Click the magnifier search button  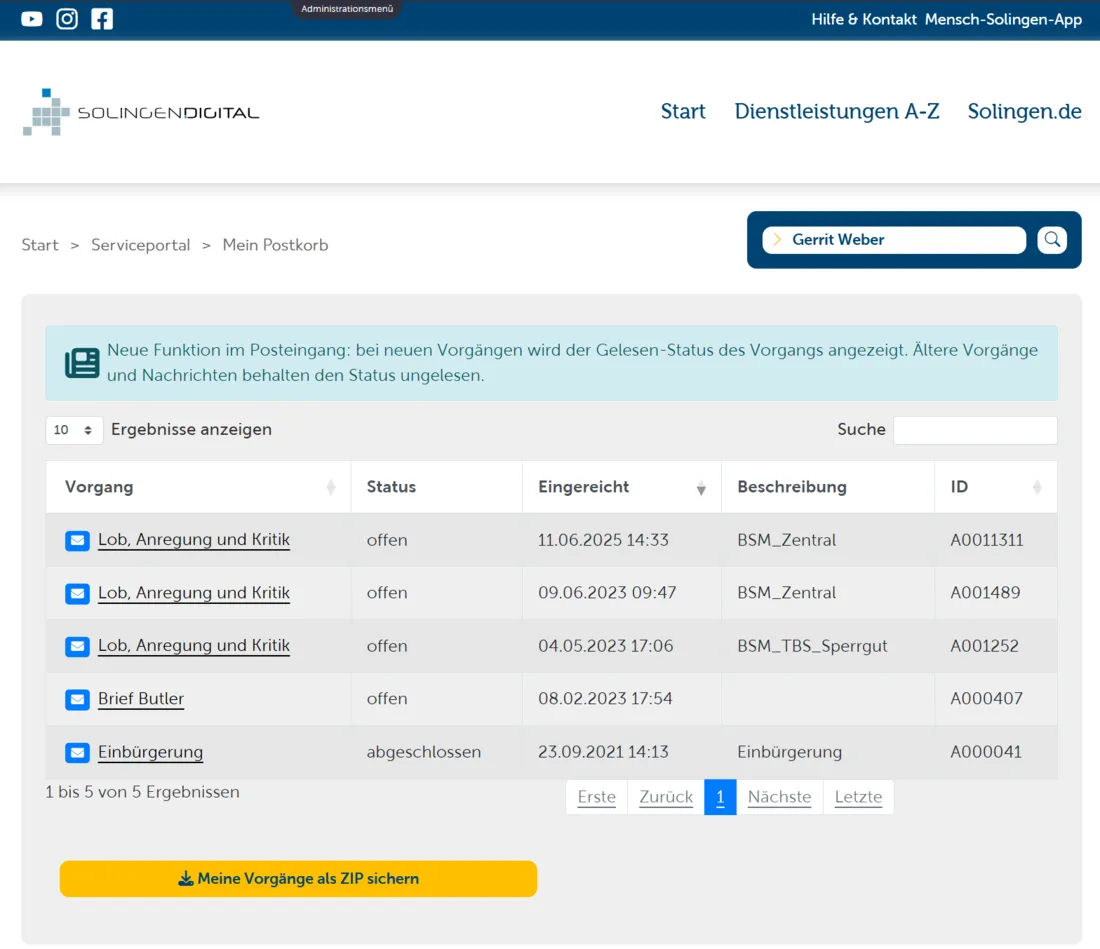click(1052, 240)
